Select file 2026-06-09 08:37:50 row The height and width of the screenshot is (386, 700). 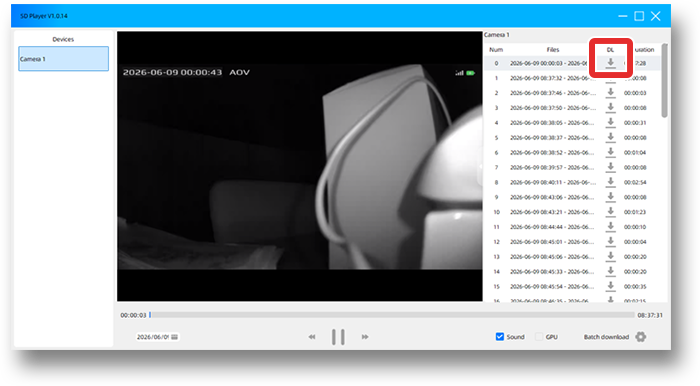[572, 108]
